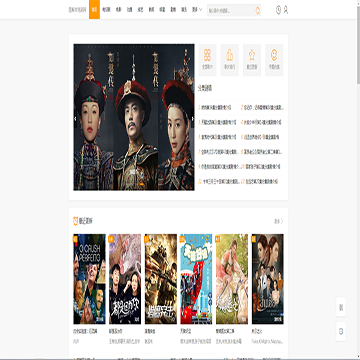Open list entry numbered 11
This screenshot has width=360, height=360.
218,182
